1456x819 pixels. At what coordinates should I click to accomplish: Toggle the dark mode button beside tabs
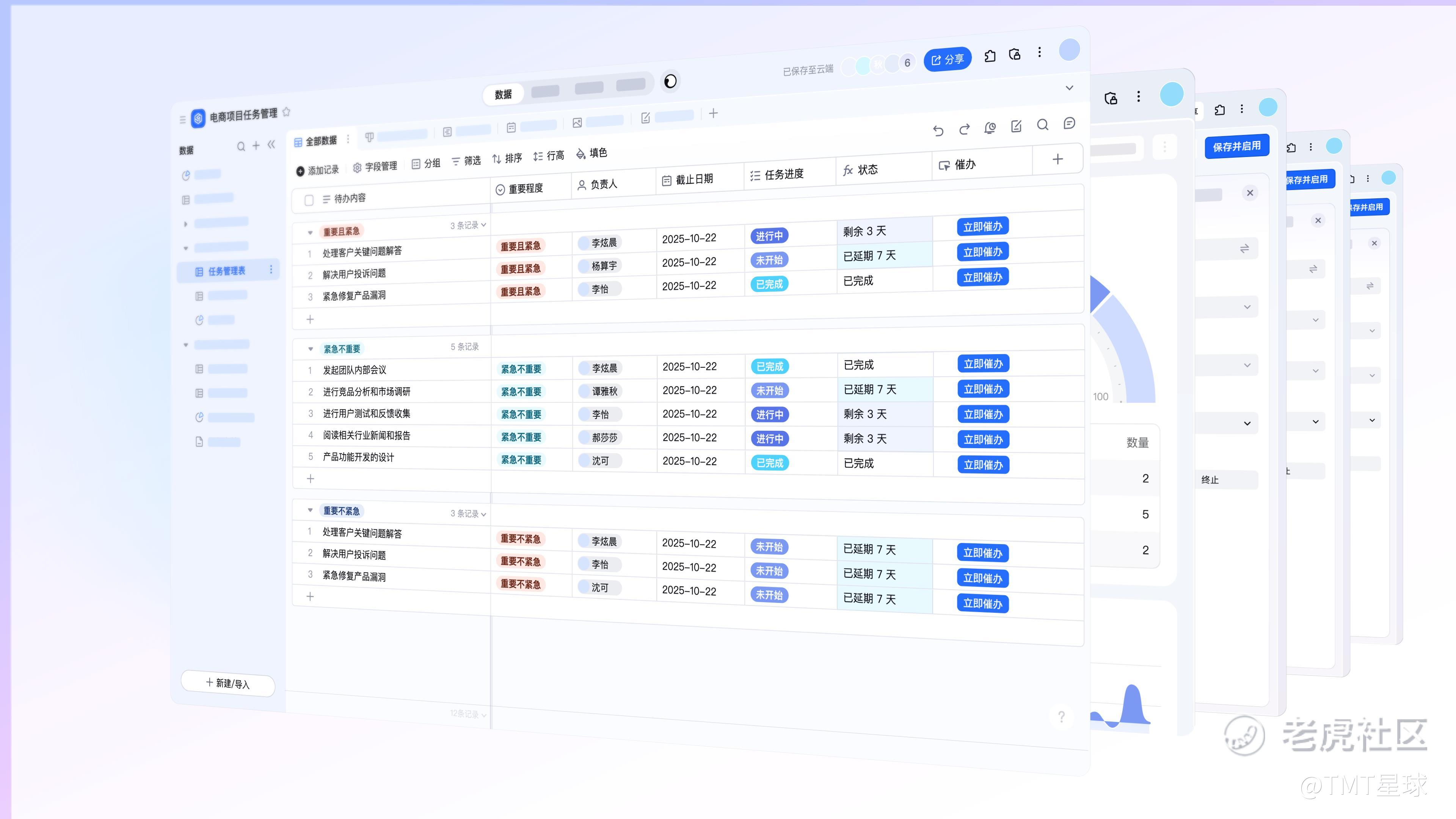pyautogui.click(x=670, y=82)
